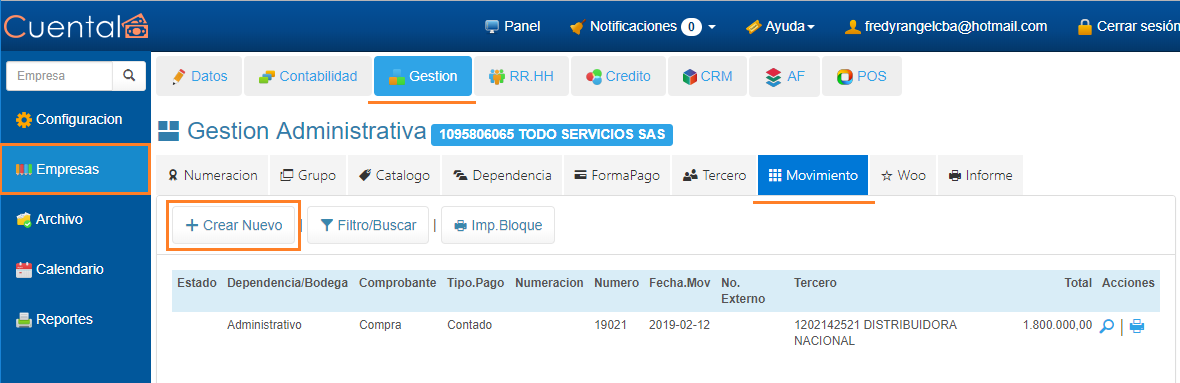
Task: Click Cerrar sesión to log out
Action: click(x=1129, y=26)
